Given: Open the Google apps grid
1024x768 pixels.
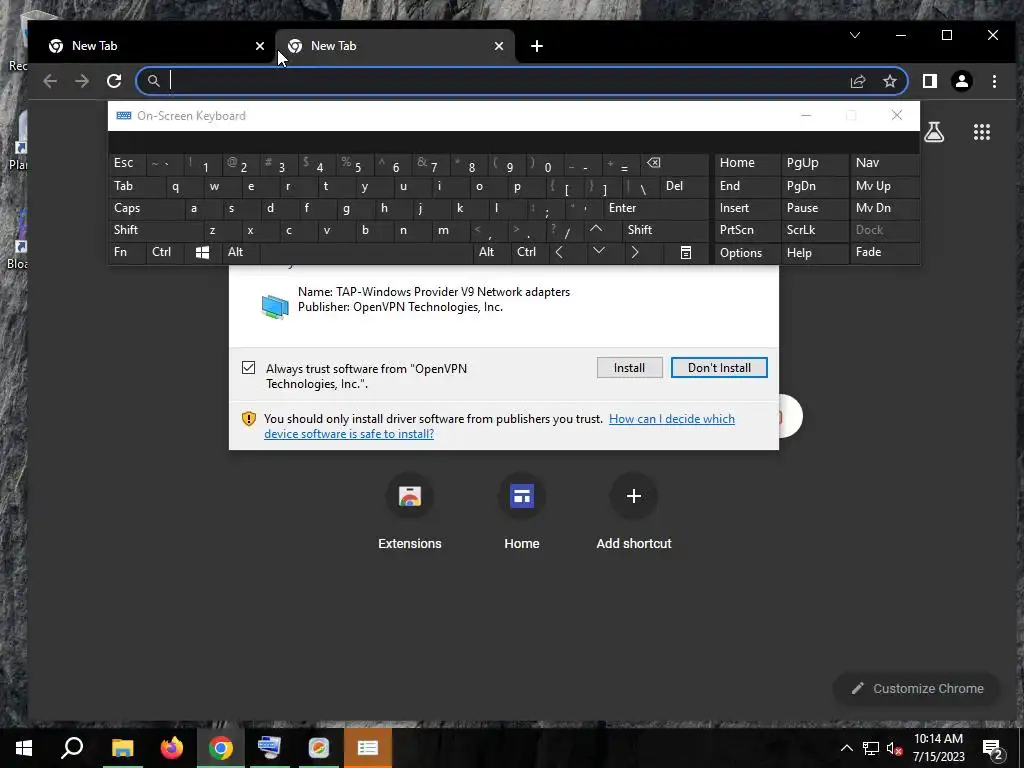Looking at the screenshot, I should (x=982, y=133).
